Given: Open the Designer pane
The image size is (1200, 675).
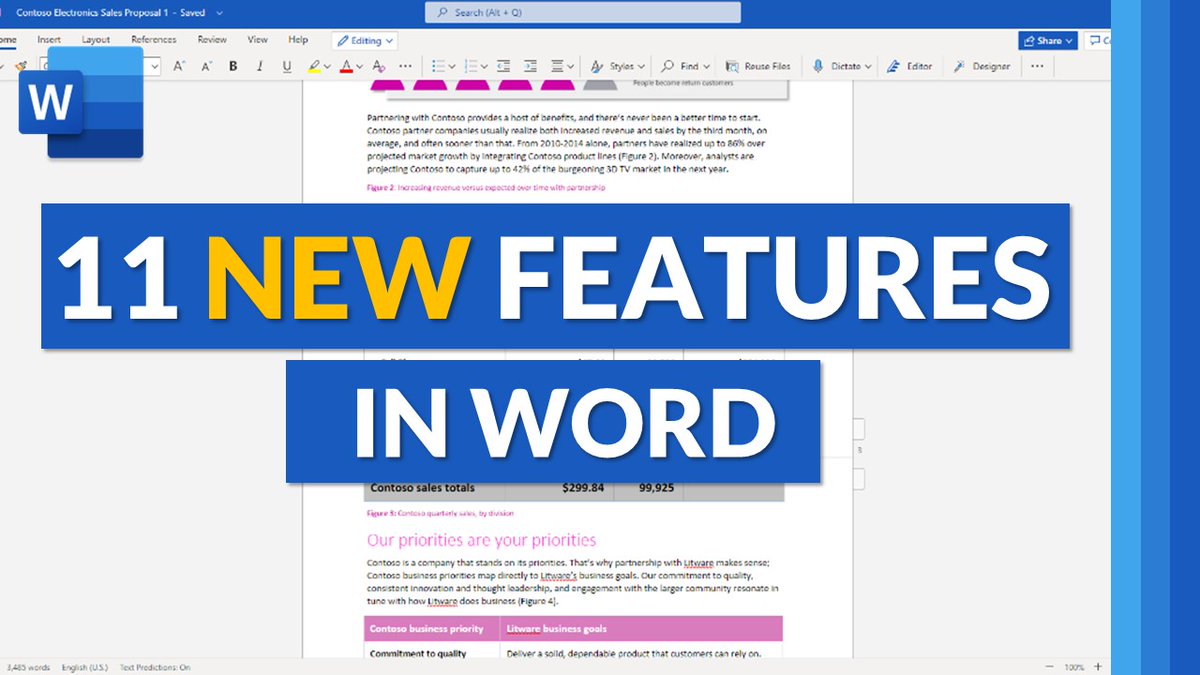Looking at the screenshot, I should coord(980,66).
